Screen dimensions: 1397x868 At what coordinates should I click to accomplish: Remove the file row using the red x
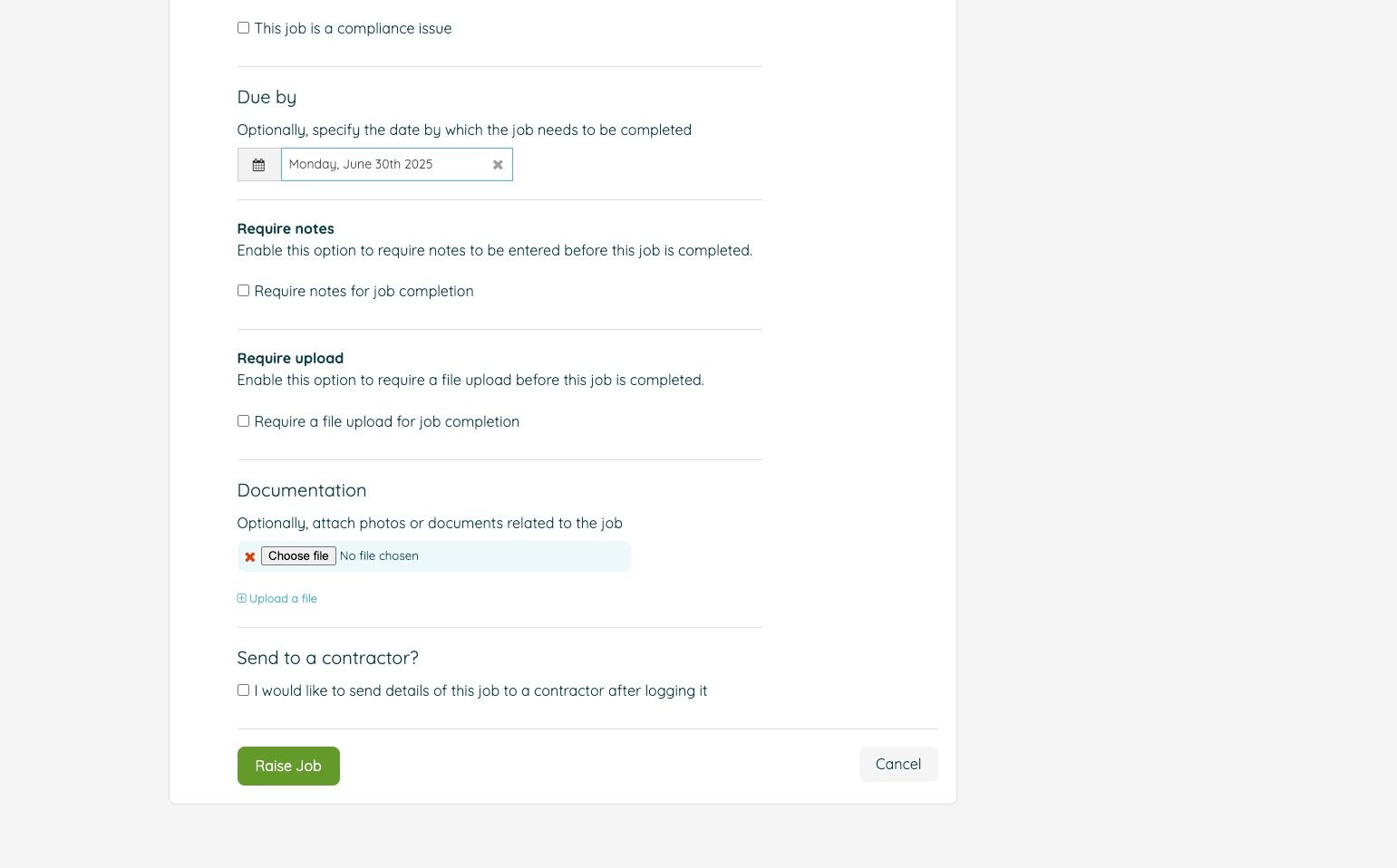249,557
